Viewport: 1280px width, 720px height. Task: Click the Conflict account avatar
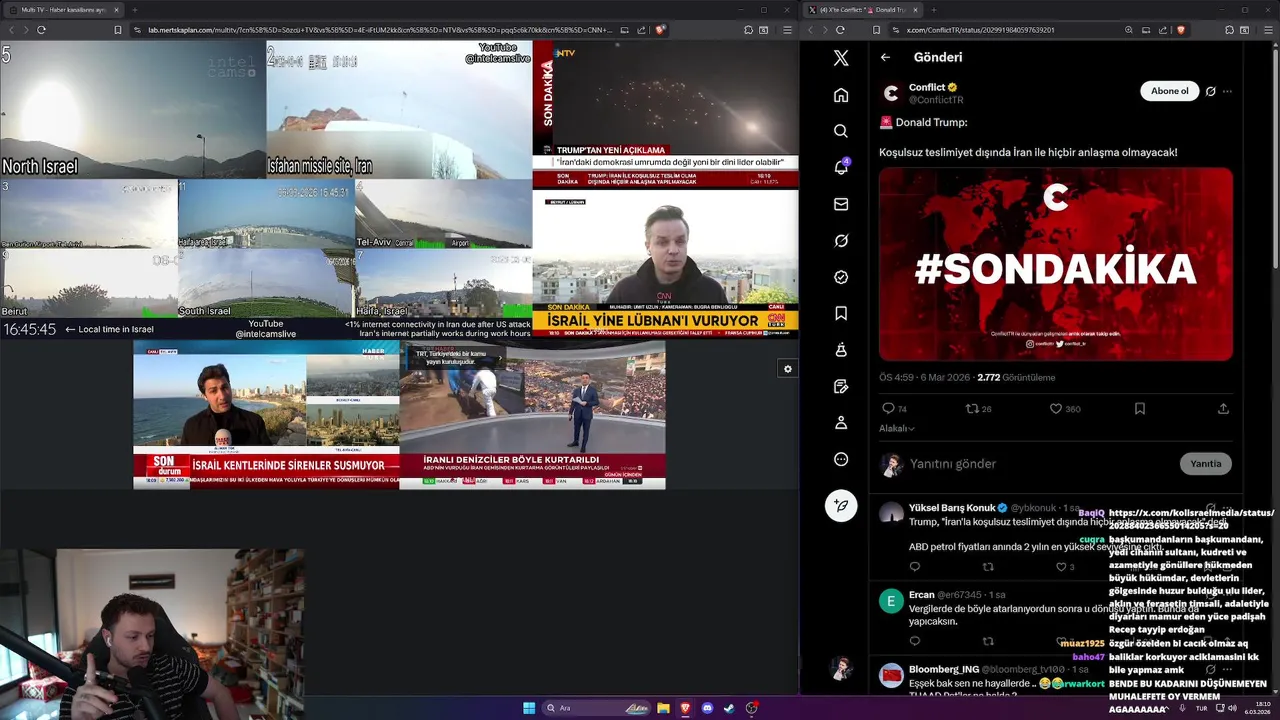tap(891, 93)
